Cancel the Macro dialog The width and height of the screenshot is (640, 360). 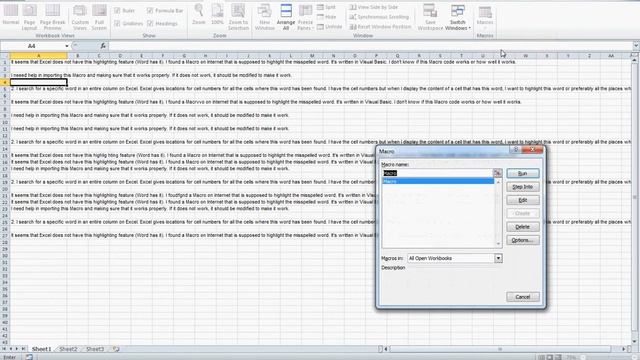[x=523, y=297]
